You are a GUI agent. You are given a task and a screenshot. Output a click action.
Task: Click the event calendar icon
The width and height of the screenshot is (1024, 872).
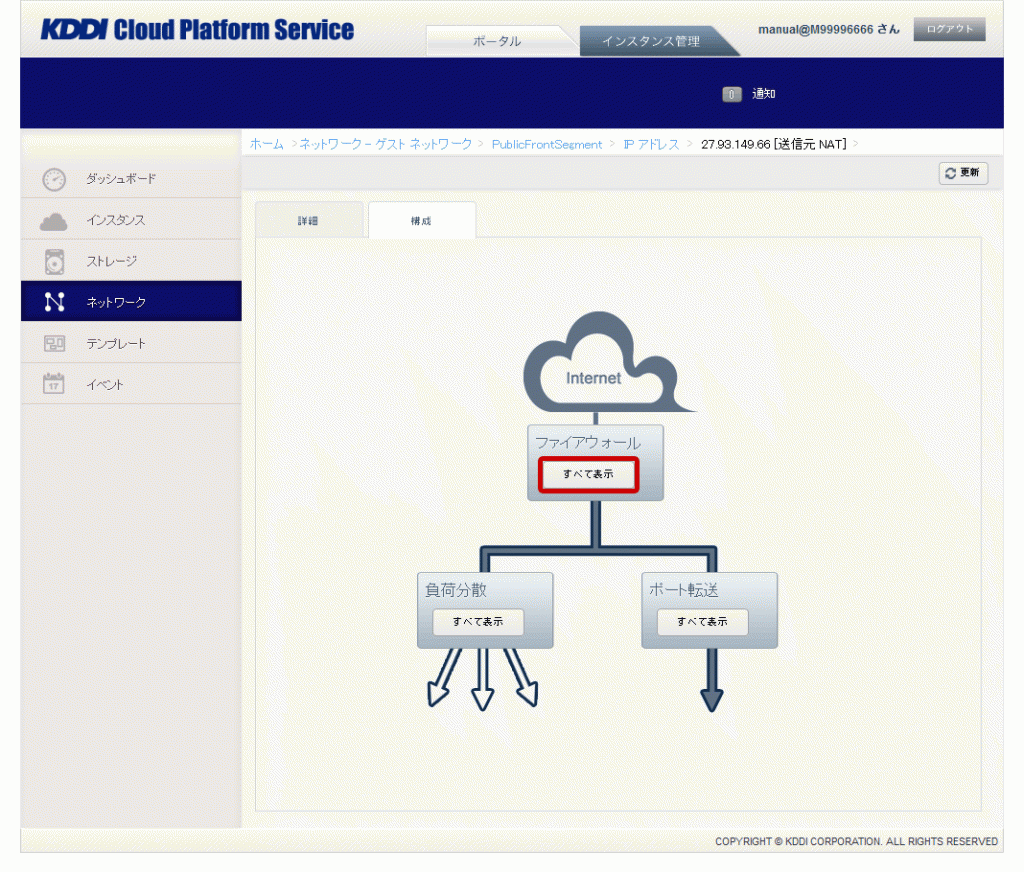[54, 383]
